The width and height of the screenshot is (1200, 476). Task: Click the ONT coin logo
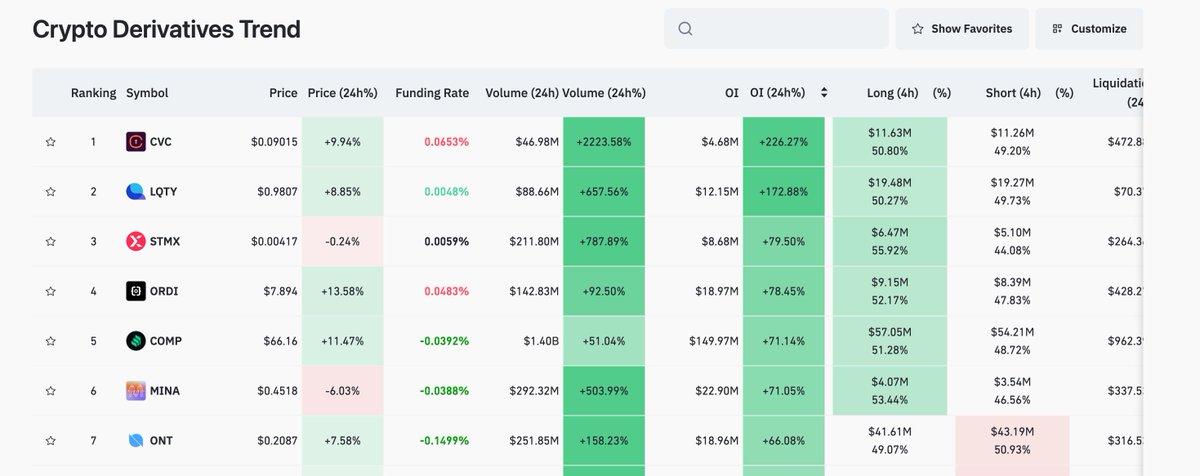(x=136, y=441)
